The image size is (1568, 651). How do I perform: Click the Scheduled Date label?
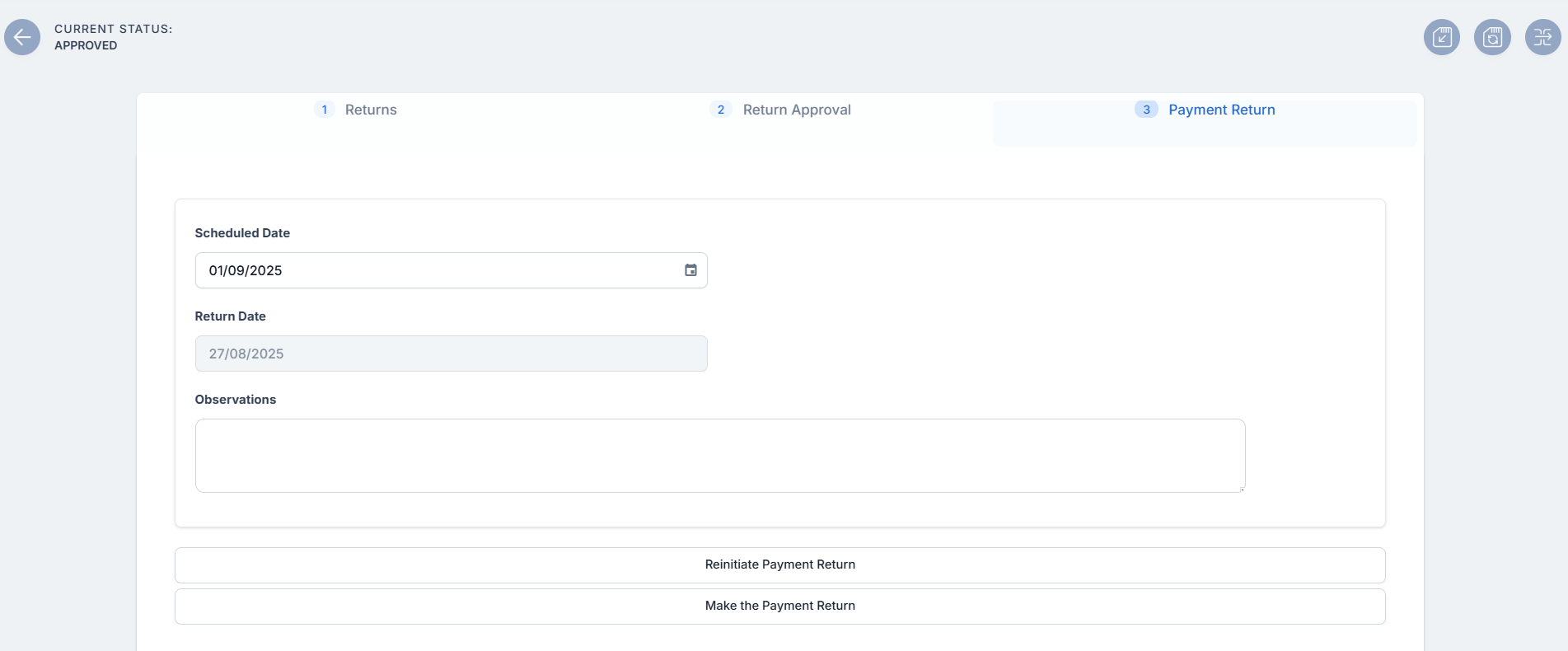(x=242, y=233)
